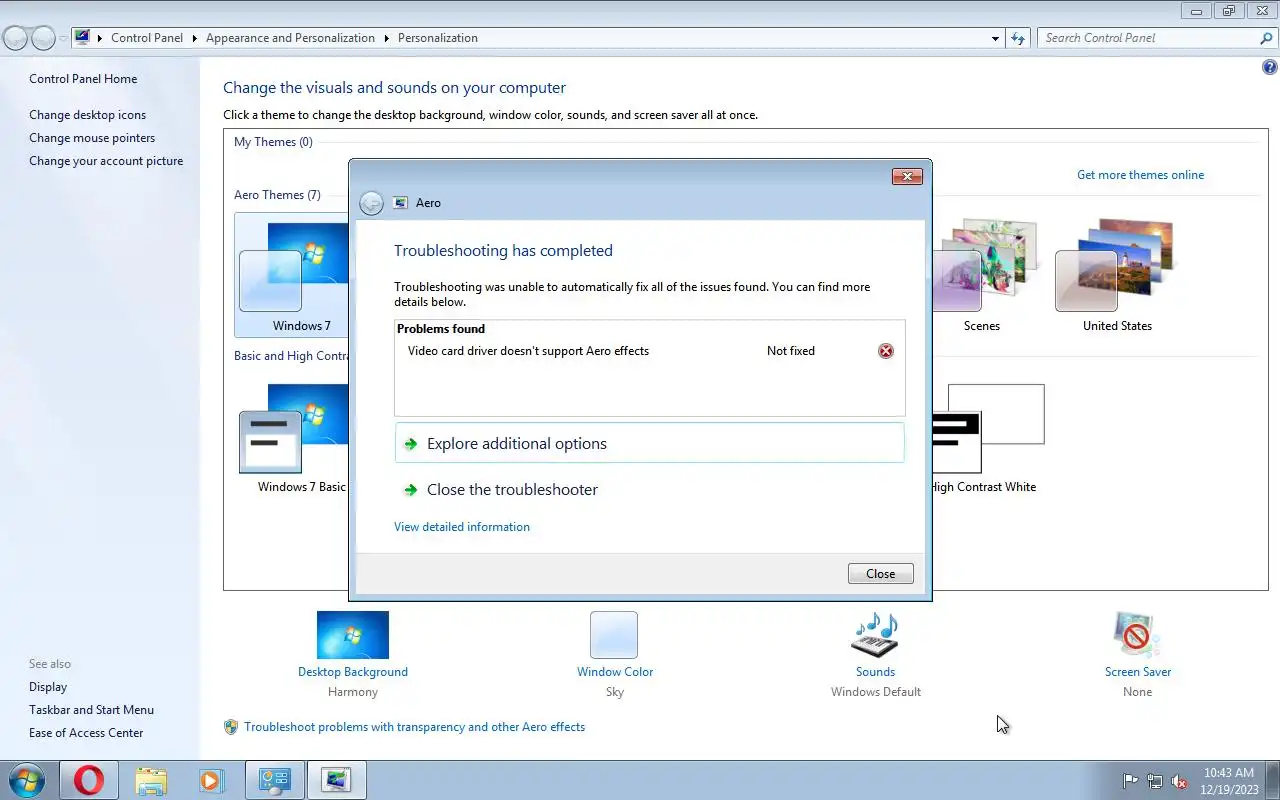Click the Personalization breadcrumb
The width and height of the screenshot is (1280, 800).
point(438,38)
